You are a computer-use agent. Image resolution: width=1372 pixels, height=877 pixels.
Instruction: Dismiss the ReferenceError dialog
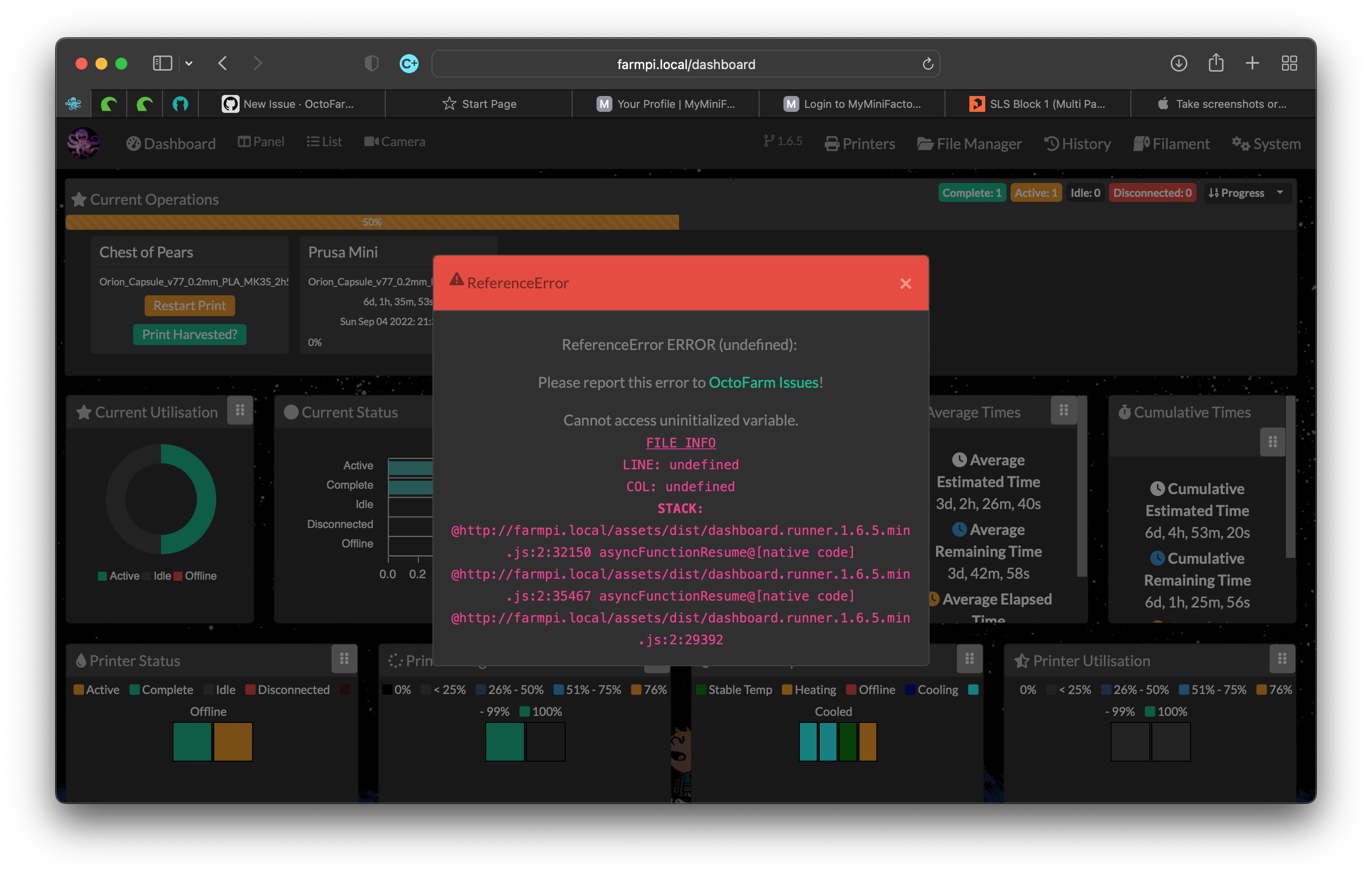905,283
